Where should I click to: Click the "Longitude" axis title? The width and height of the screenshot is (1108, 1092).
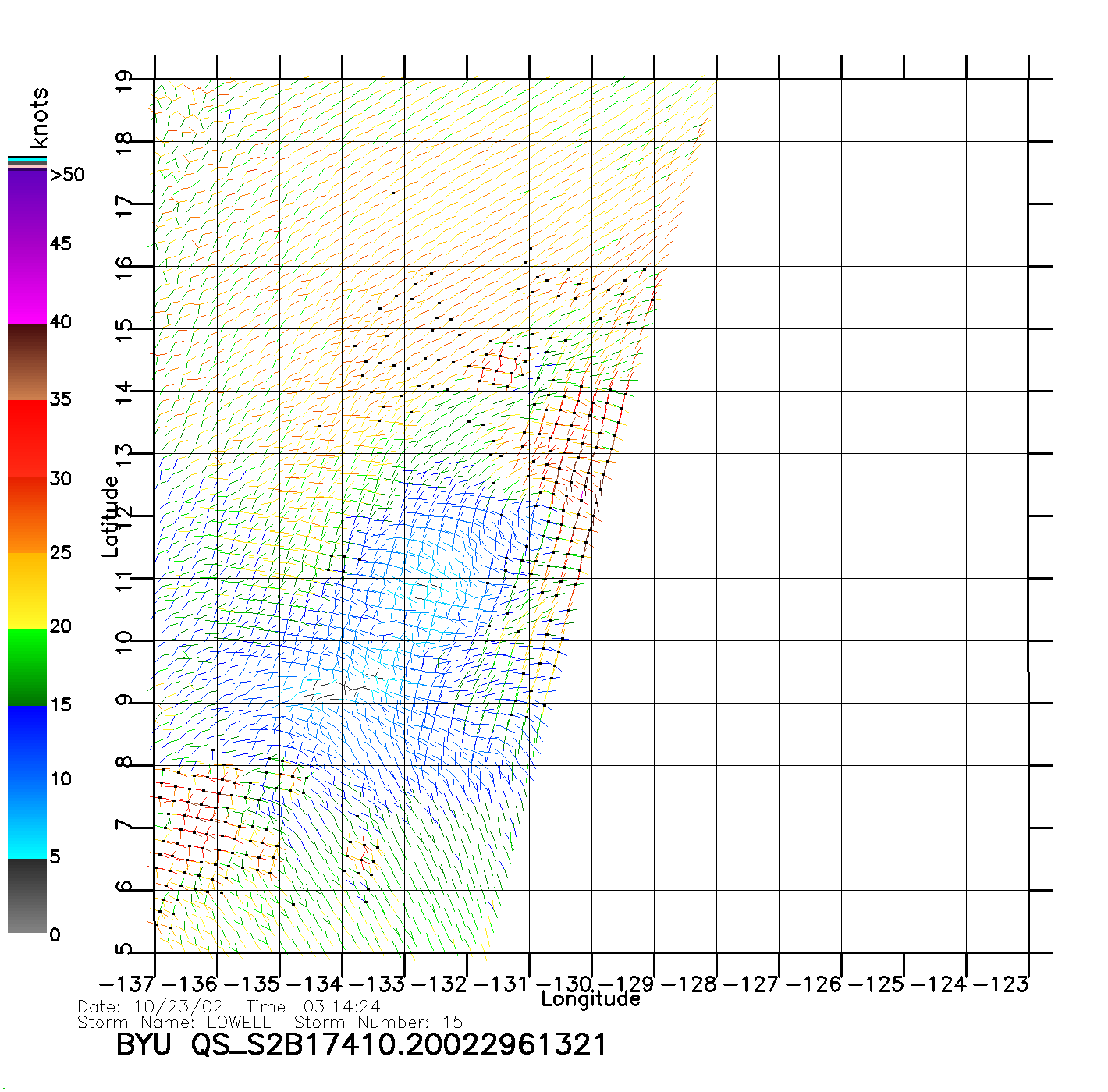(591, 999)
